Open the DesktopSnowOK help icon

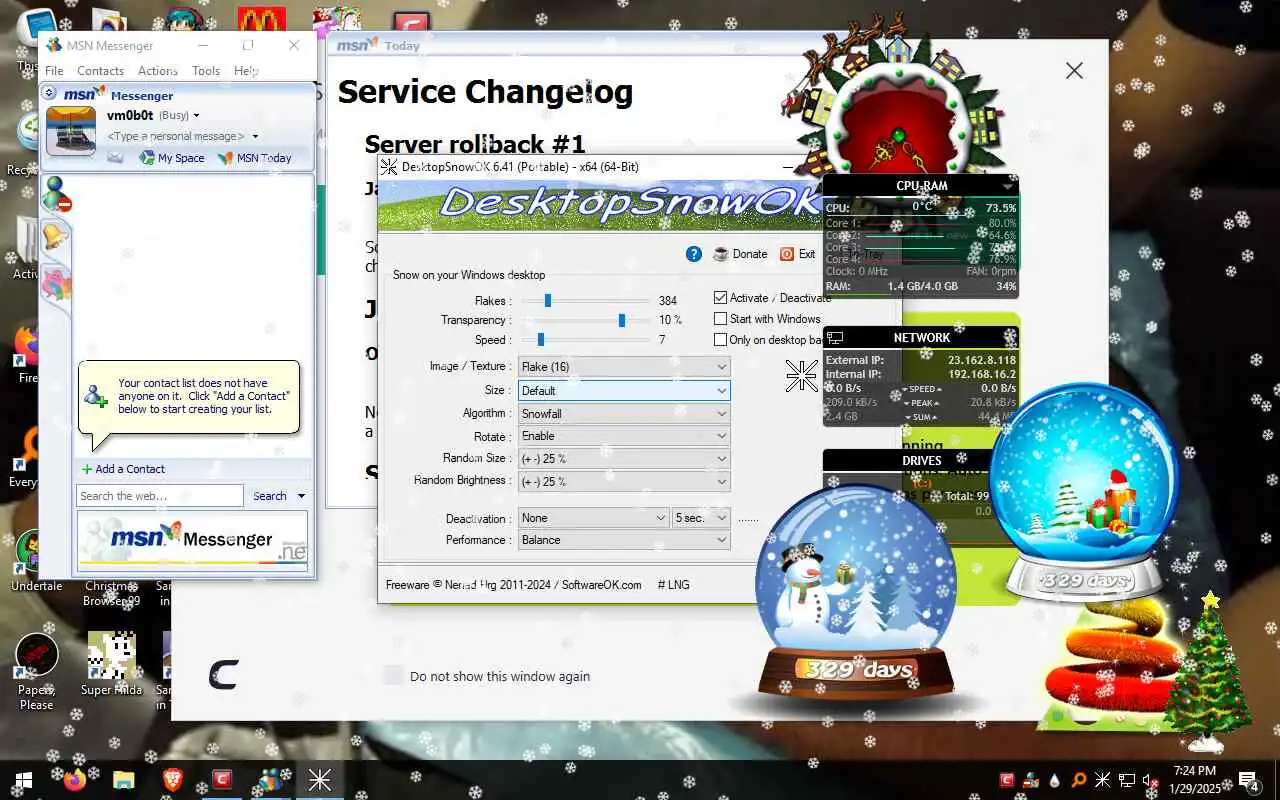694,254
